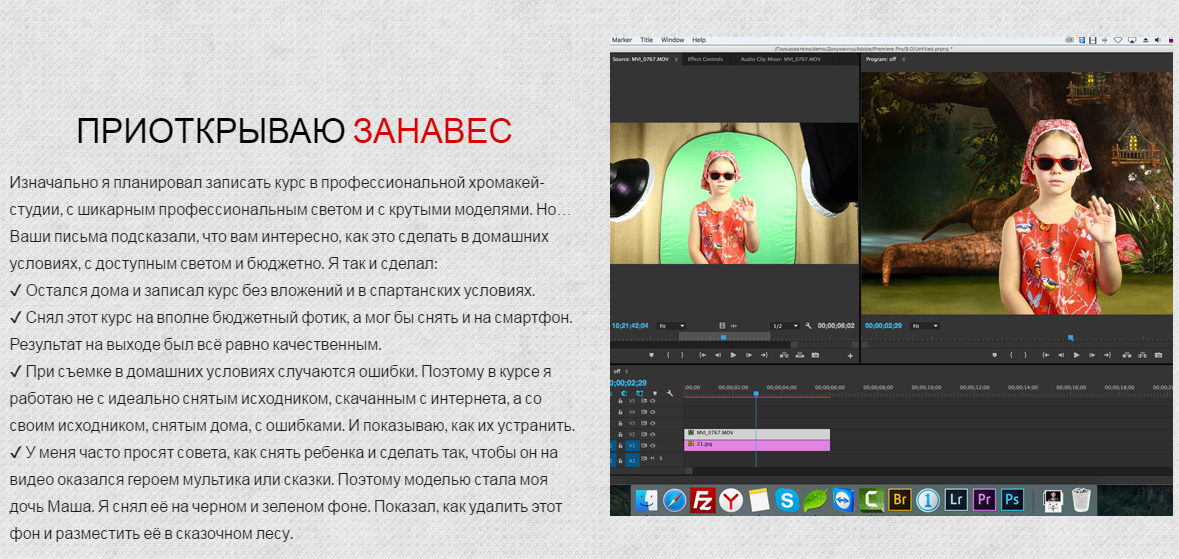
Task: Open Source monitor Fit zoom dropdown
Action: click(x=671, y=326)
